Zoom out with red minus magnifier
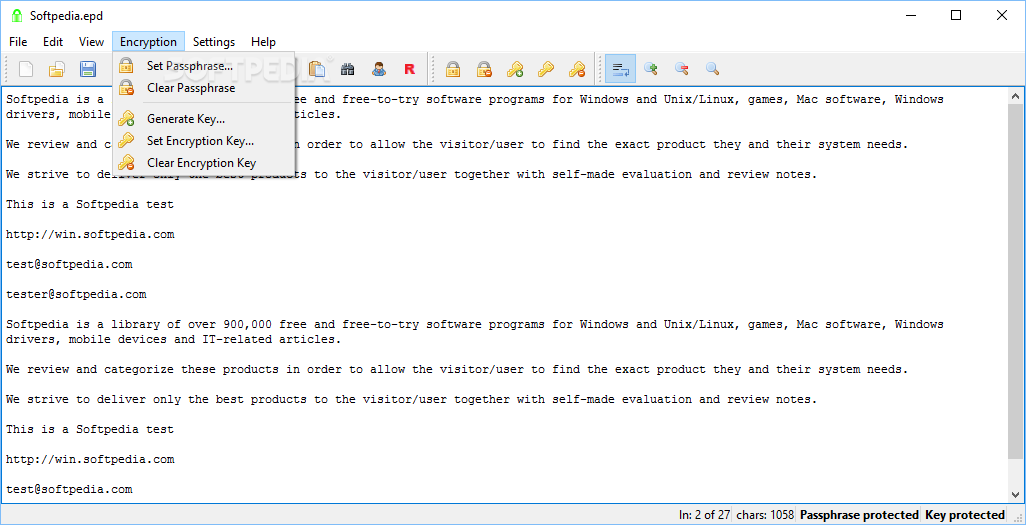The height and width of the screenshot is (525, 1026). tap(682, 69)
